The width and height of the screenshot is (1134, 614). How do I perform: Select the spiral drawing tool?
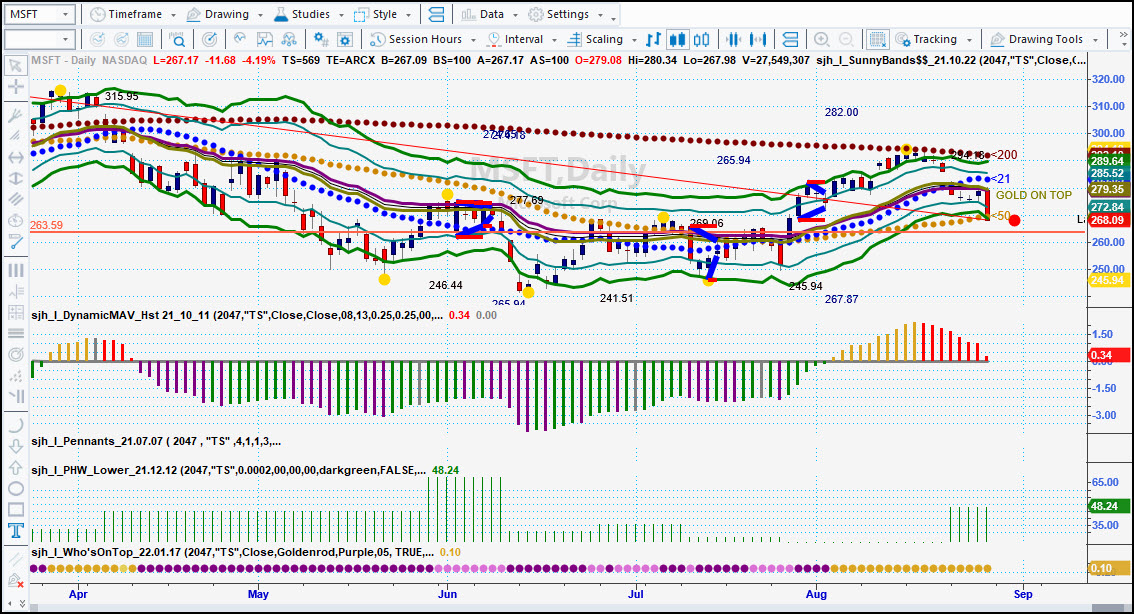point(14,354)
